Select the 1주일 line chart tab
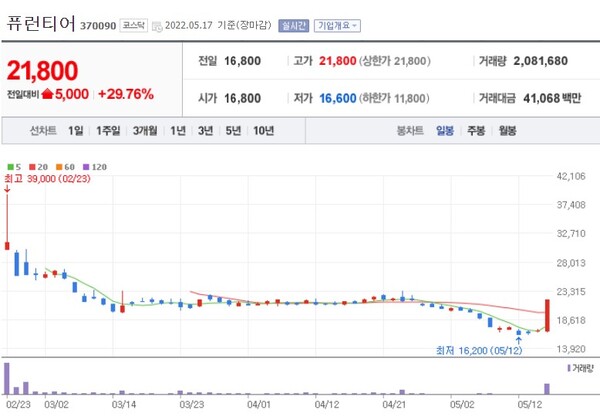The image size is (600, 420). (x=108, y=131)
